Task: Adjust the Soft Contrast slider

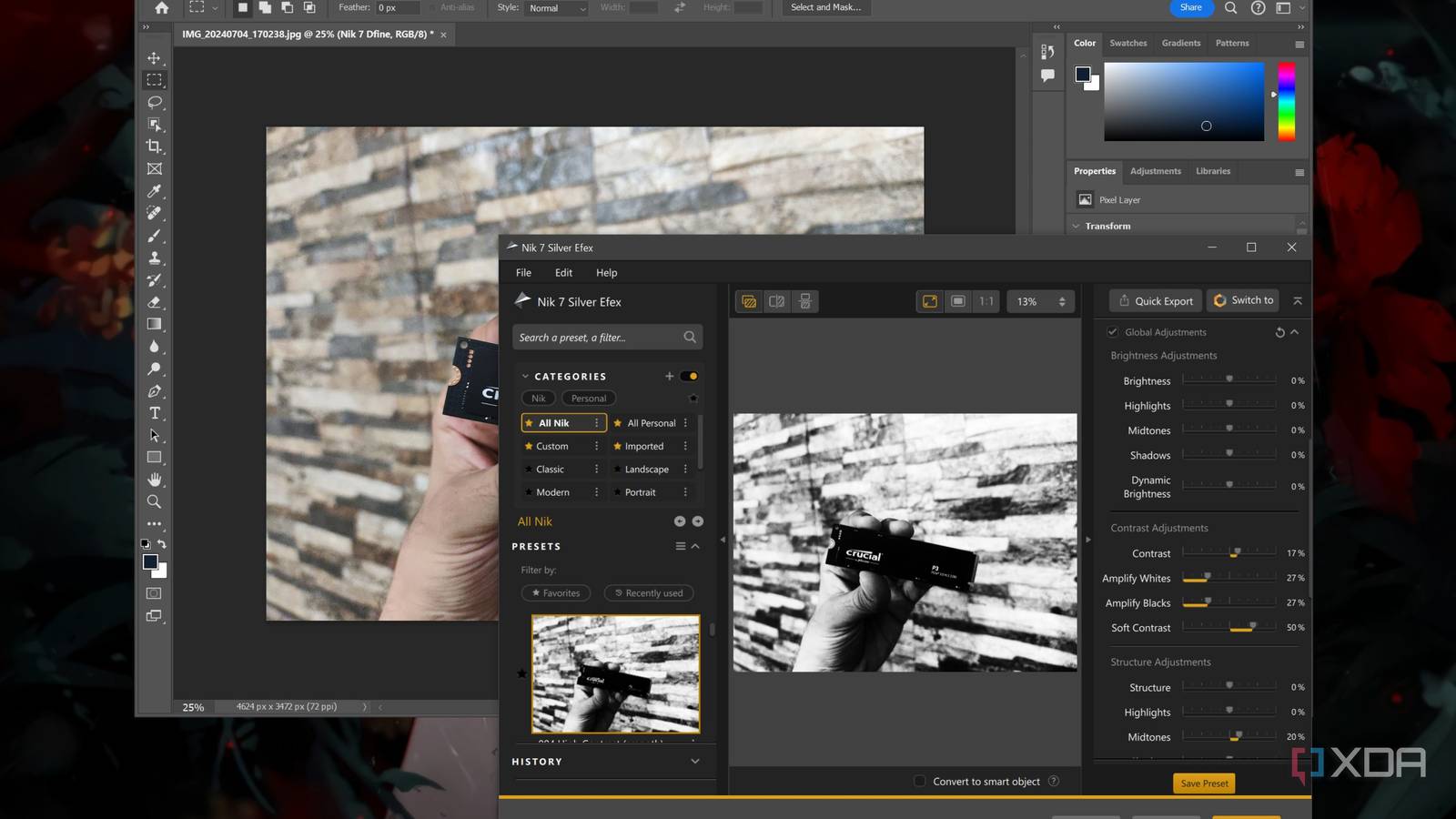Action: tap(1229, 628)
